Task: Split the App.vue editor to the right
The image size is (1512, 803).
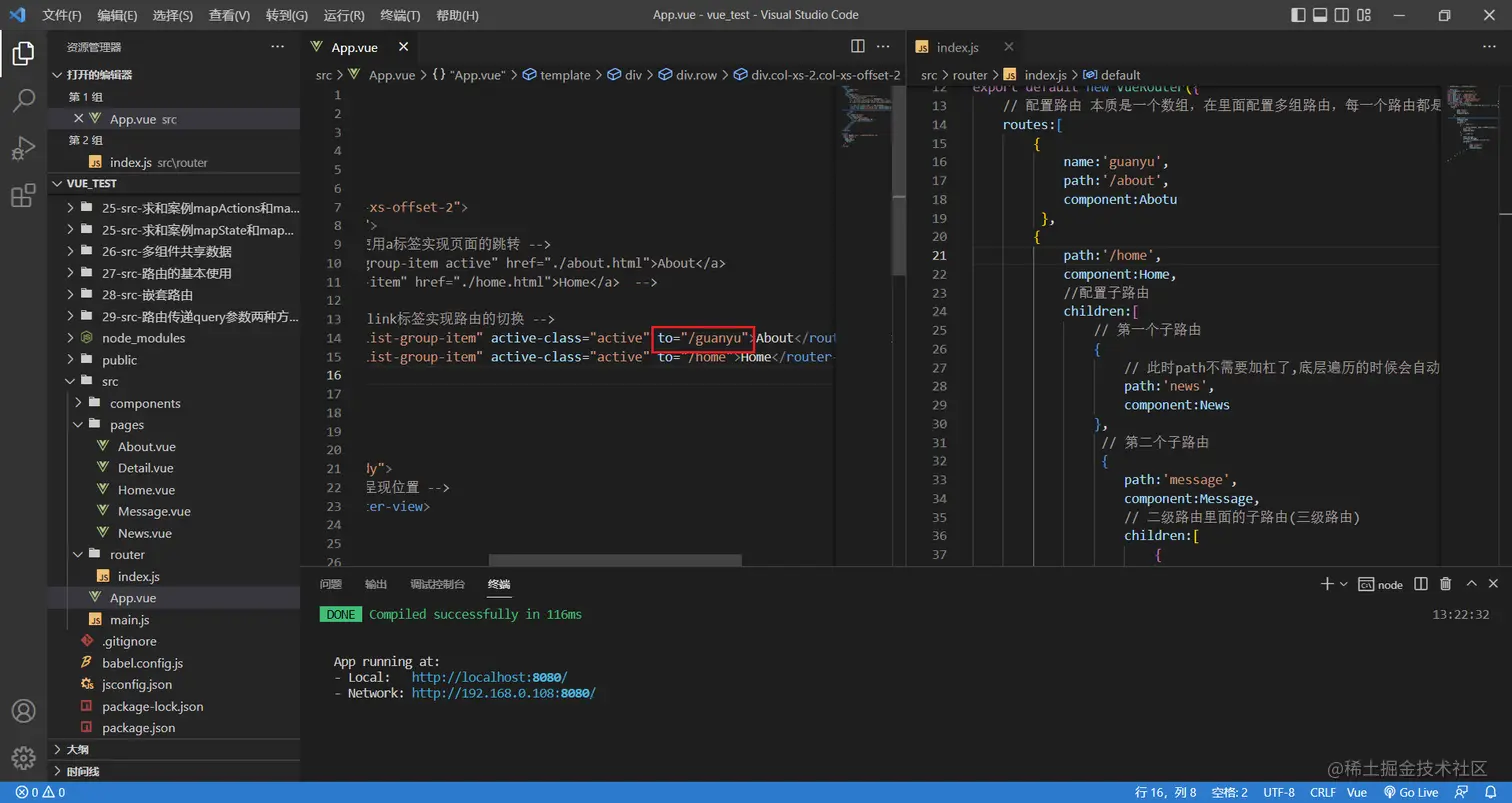Action: 857,46
